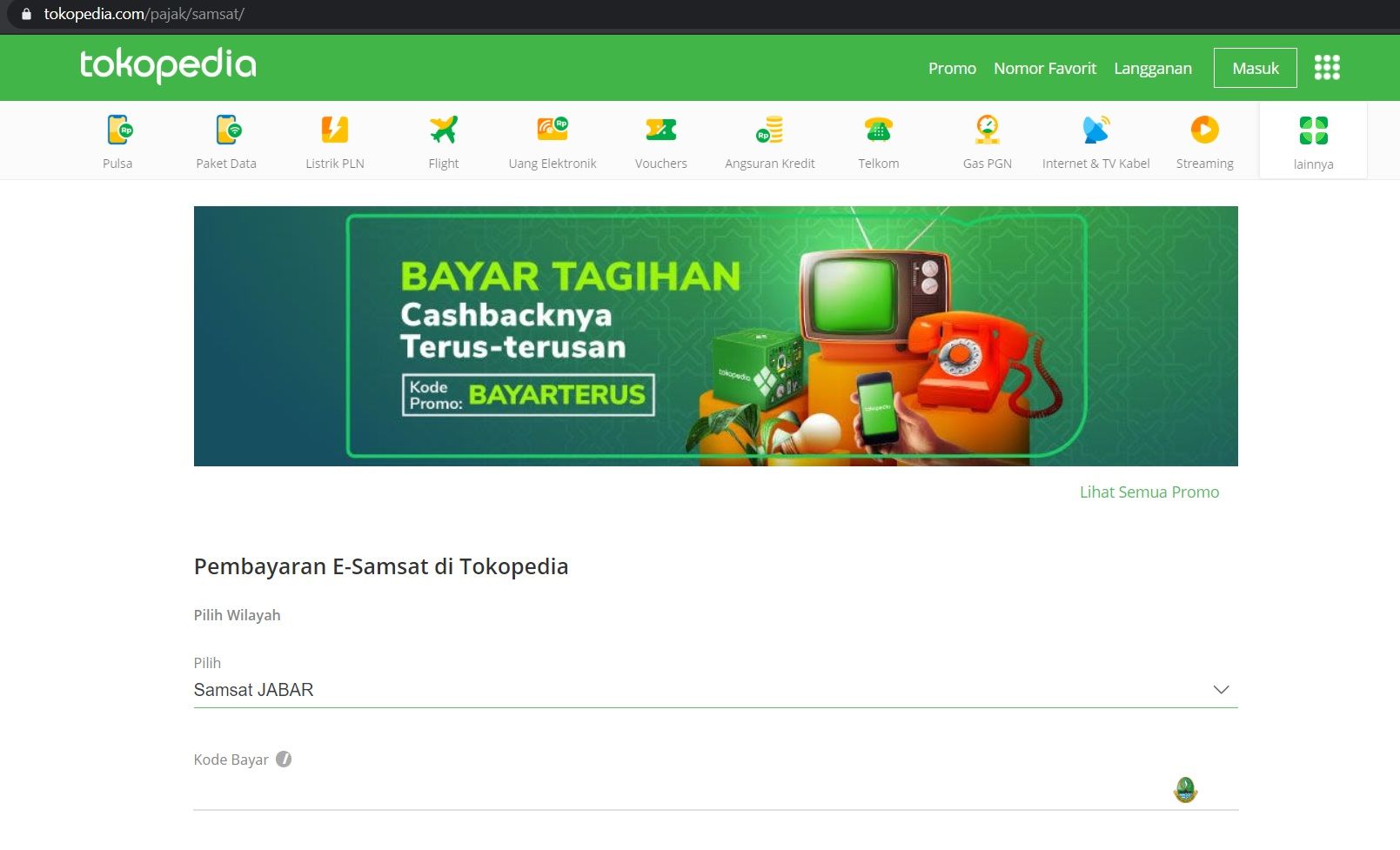Screen dimensions: 1400x850
Task: Follow the Lihat Semua Promo link
Action: click(x=1149, y=492)
